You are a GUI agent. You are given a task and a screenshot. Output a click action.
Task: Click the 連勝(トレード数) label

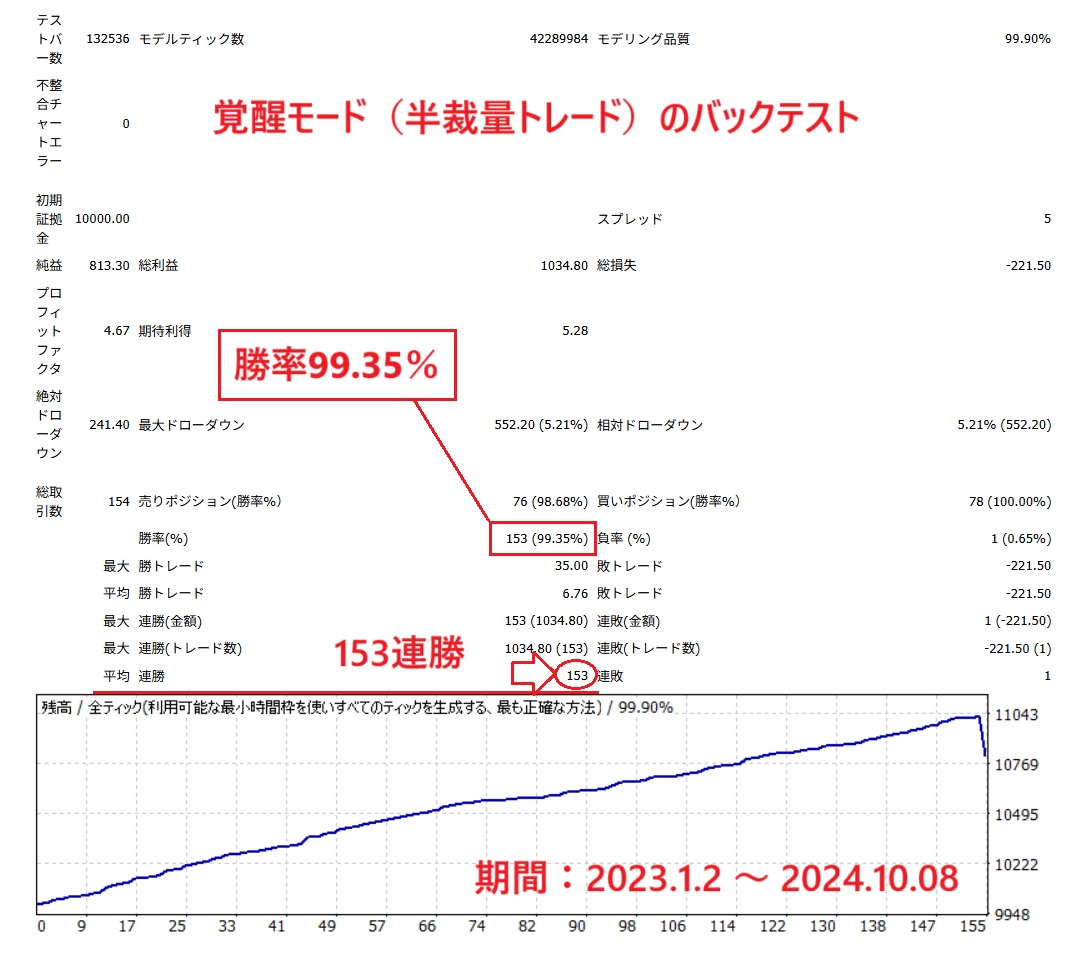(190, 648)
